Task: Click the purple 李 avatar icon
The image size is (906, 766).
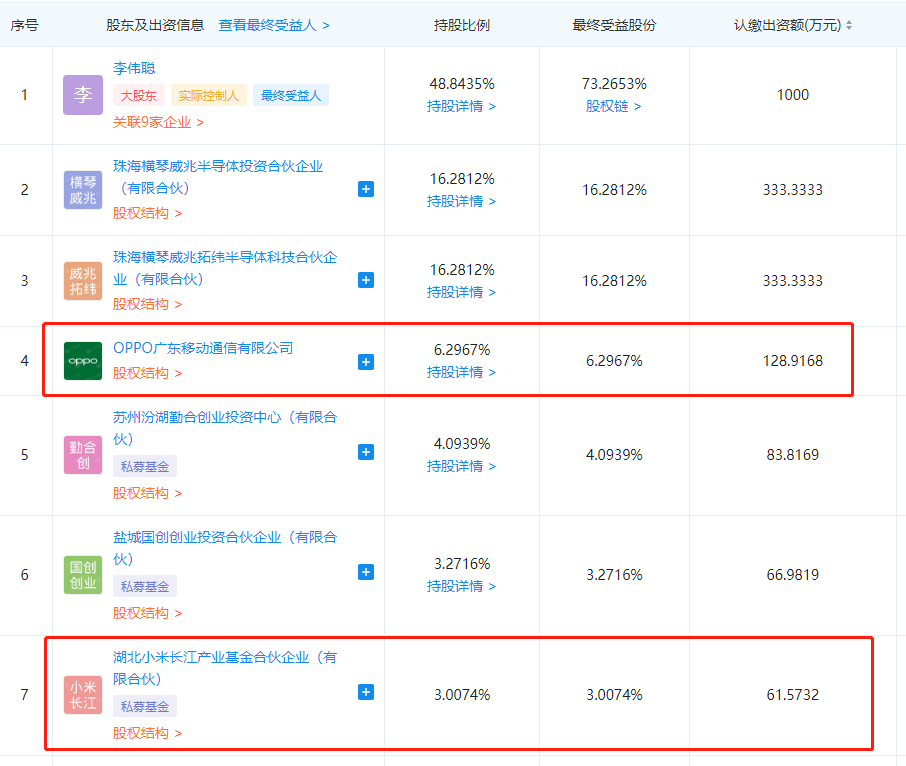Action: [x=82, y=95]
